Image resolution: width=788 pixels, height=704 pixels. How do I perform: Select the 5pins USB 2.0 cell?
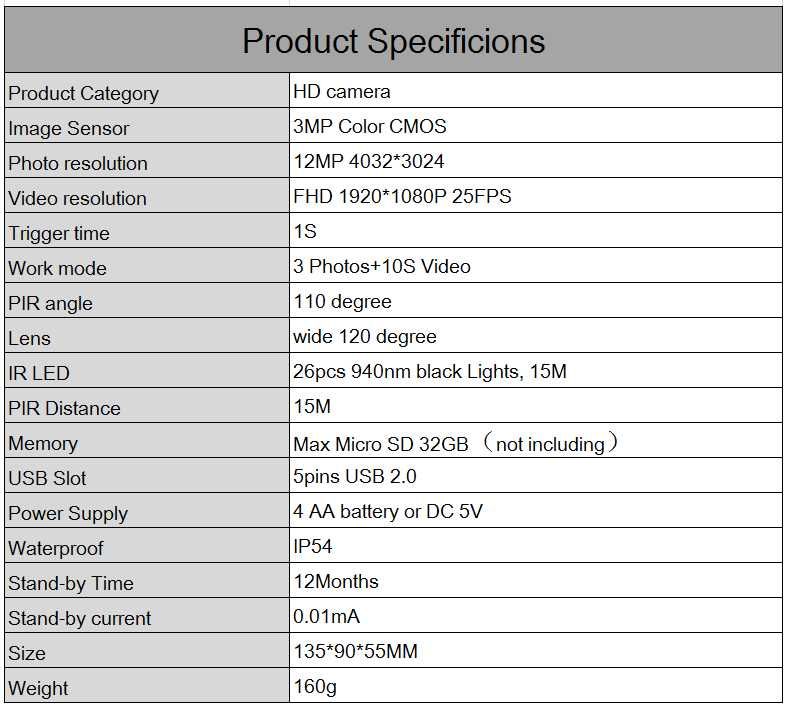coord(536,475)
